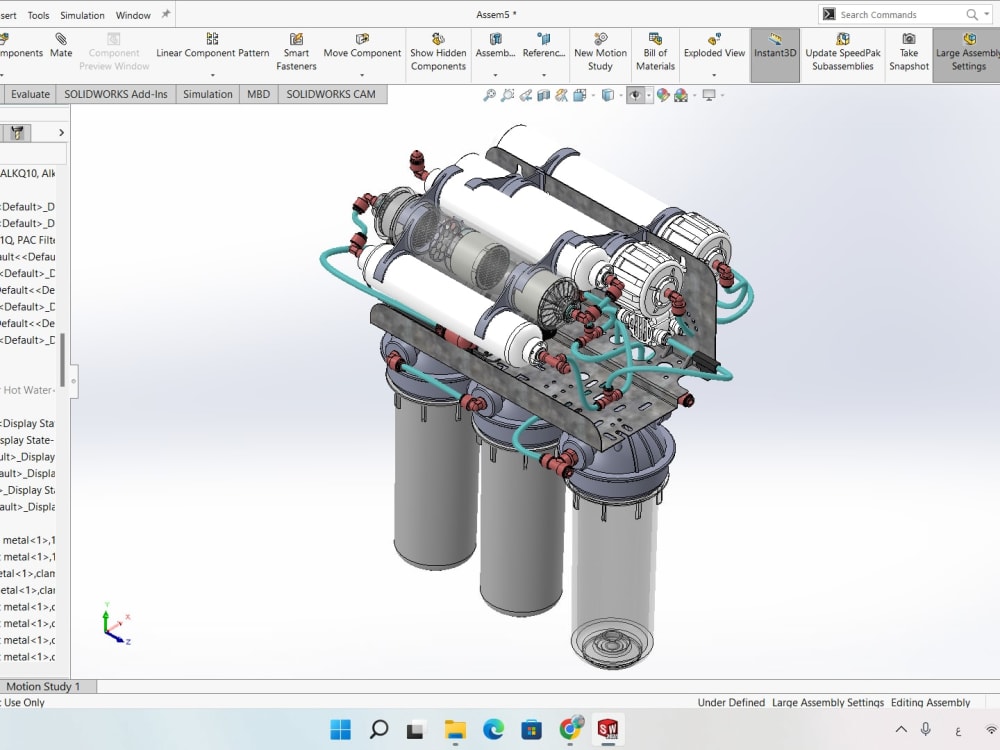Switch to Simulation command tab

coord(207,94)
